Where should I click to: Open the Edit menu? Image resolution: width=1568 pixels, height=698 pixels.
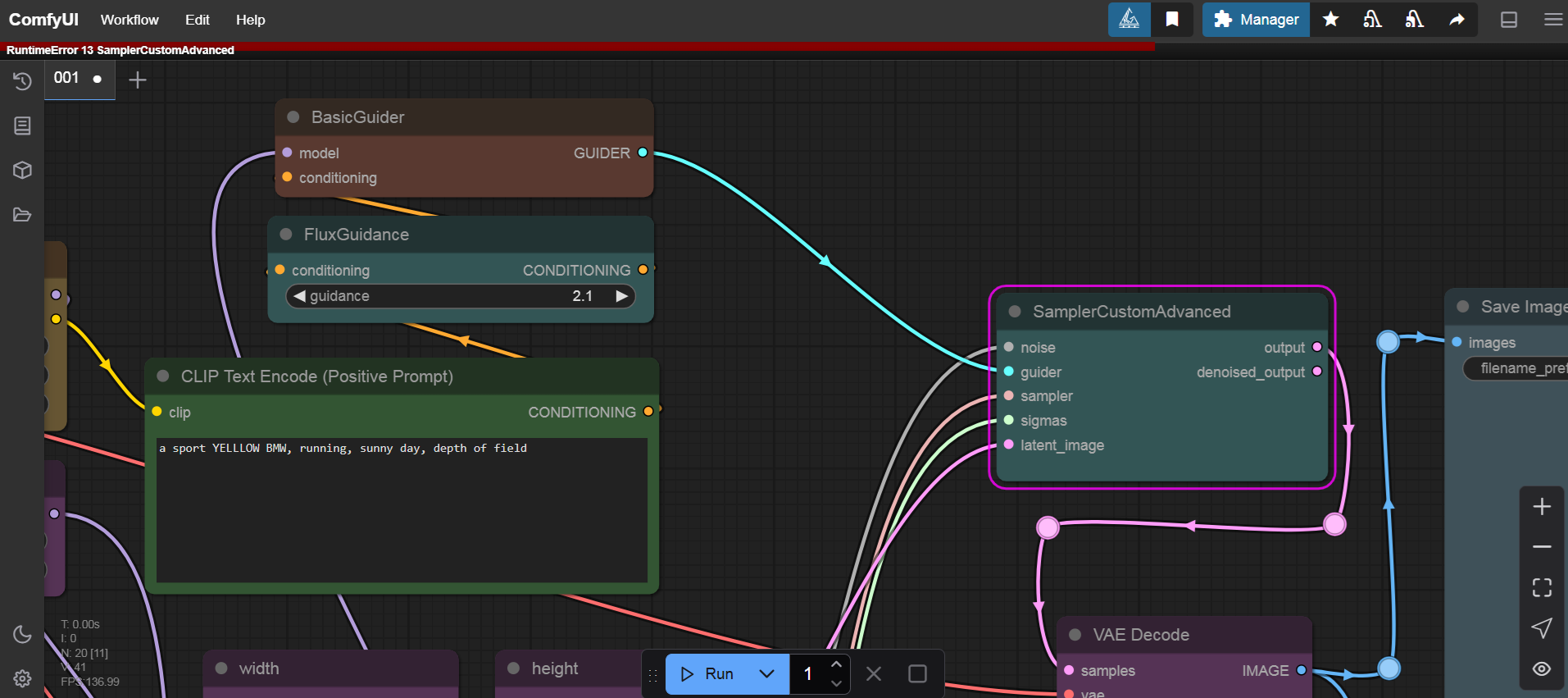tap(197, 20)
